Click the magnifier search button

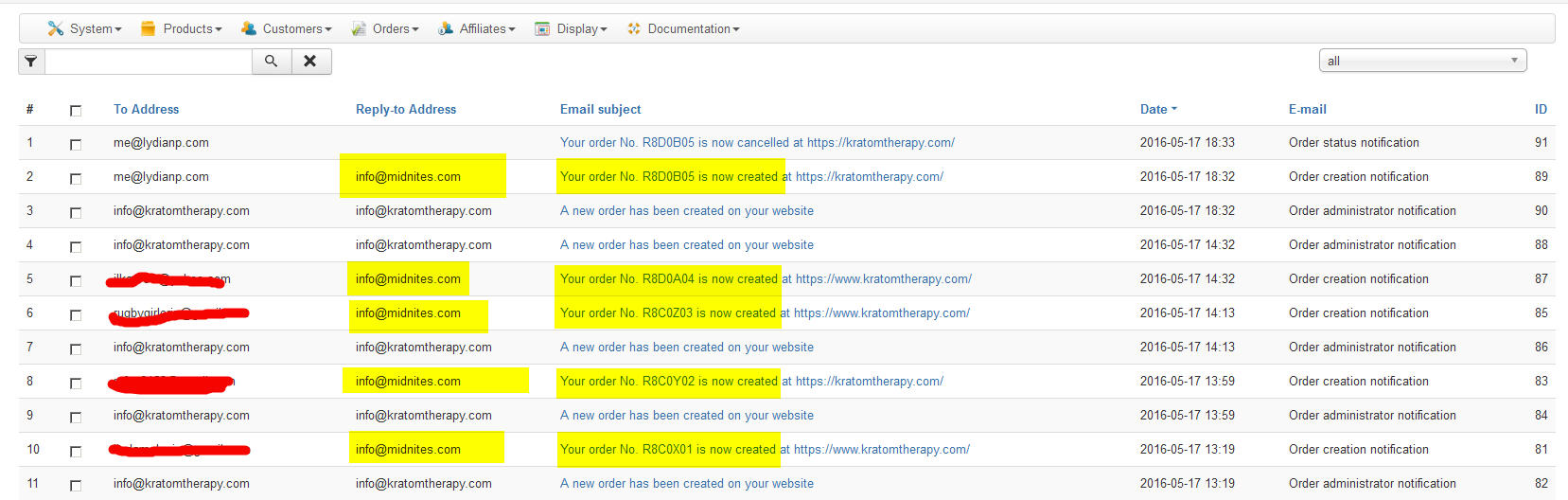[271, 61]
